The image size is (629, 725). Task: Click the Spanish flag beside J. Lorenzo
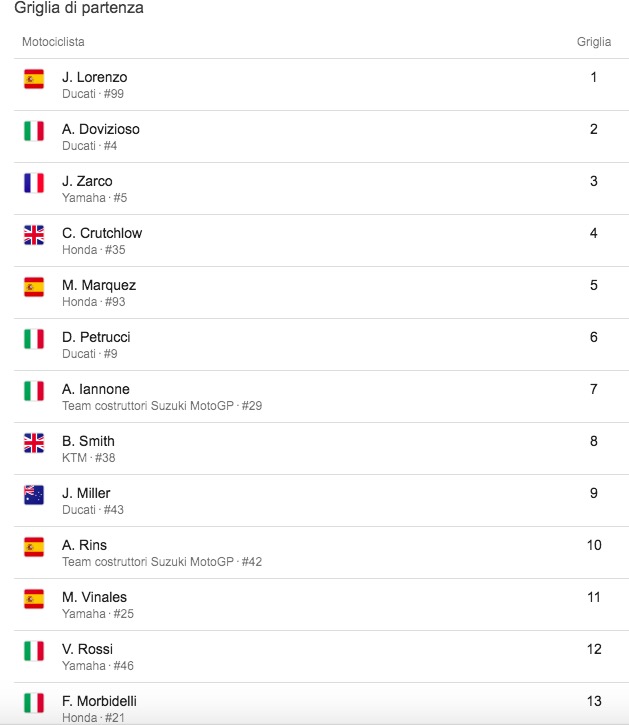click(x=34, y=79)
